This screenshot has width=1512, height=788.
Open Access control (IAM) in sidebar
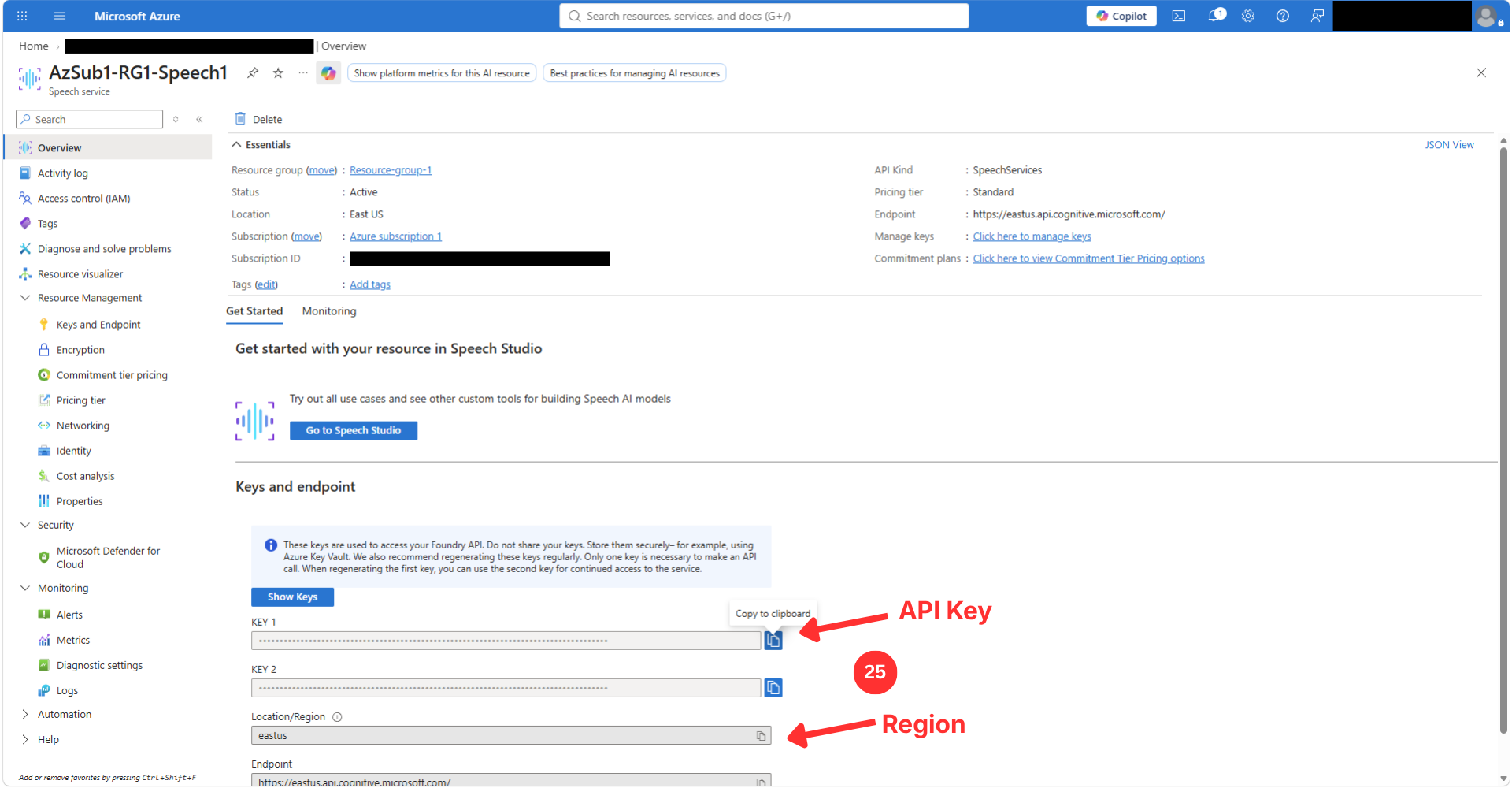coord(83,199)
